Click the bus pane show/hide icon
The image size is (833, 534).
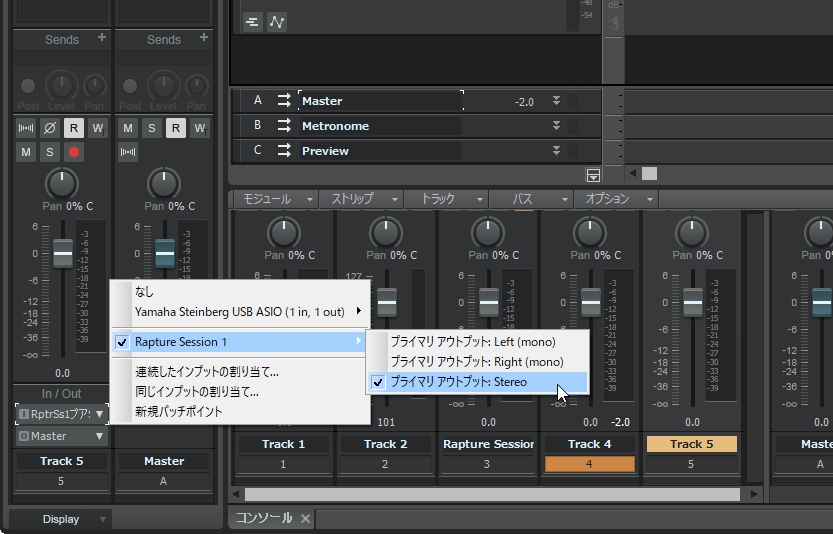pyautogui.click(x=593, y=175)
